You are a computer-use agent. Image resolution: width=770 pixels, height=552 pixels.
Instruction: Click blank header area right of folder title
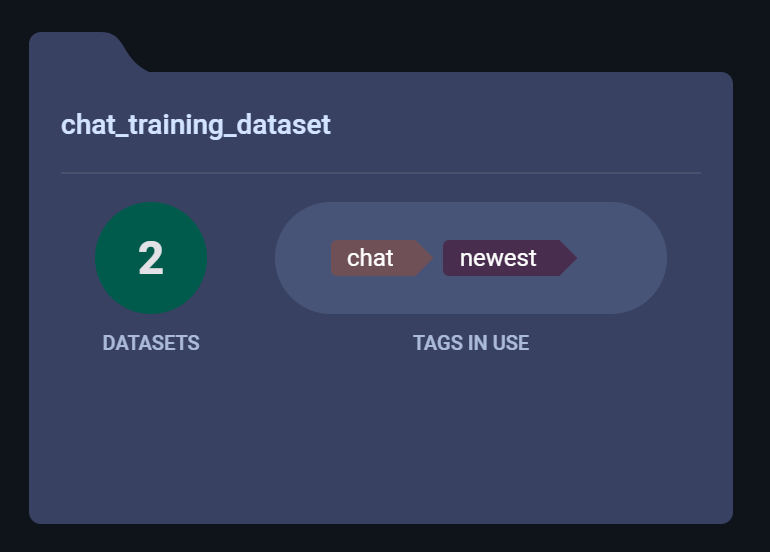tap(520, 125)
